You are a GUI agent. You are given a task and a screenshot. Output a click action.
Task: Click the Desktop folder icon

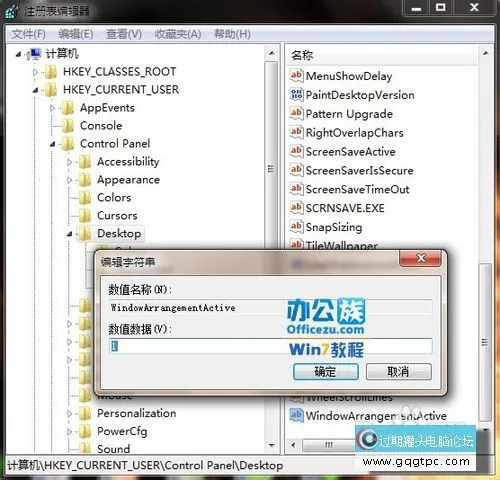tap(85, 234)
